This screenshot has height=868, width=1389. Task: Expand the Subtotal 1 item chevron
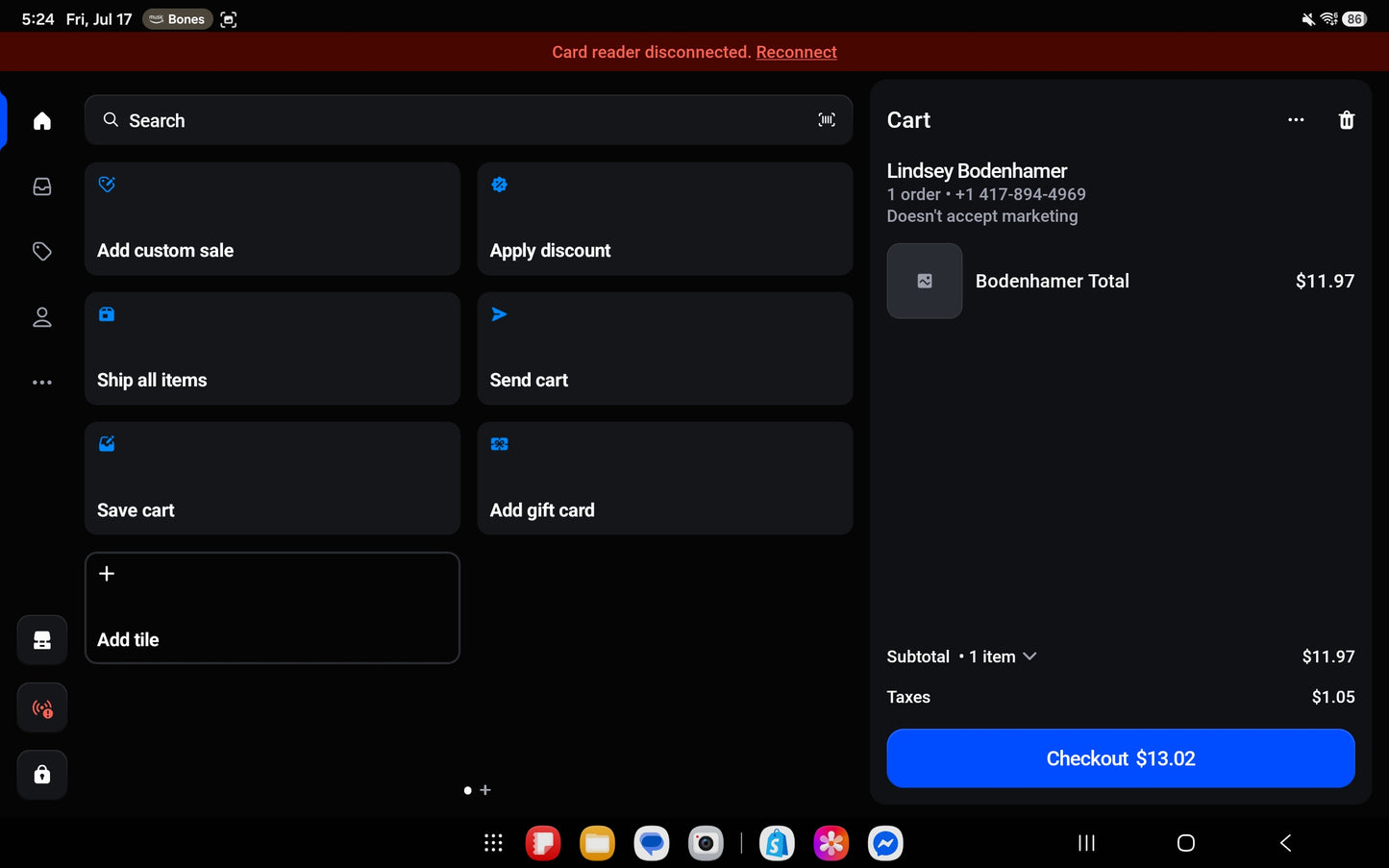click(1029, 657)
